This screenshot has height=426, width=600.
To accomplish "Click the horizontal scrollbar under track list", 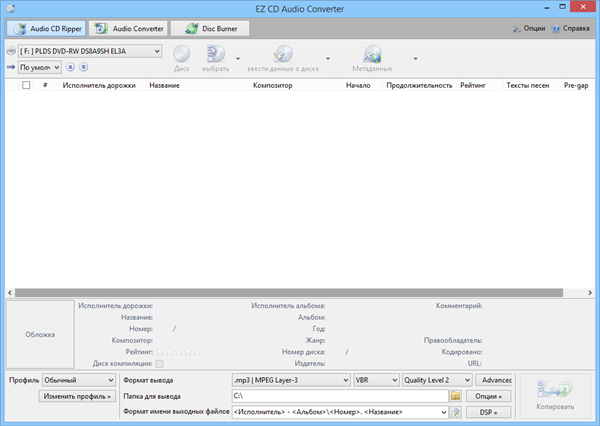I will point(300,292).
